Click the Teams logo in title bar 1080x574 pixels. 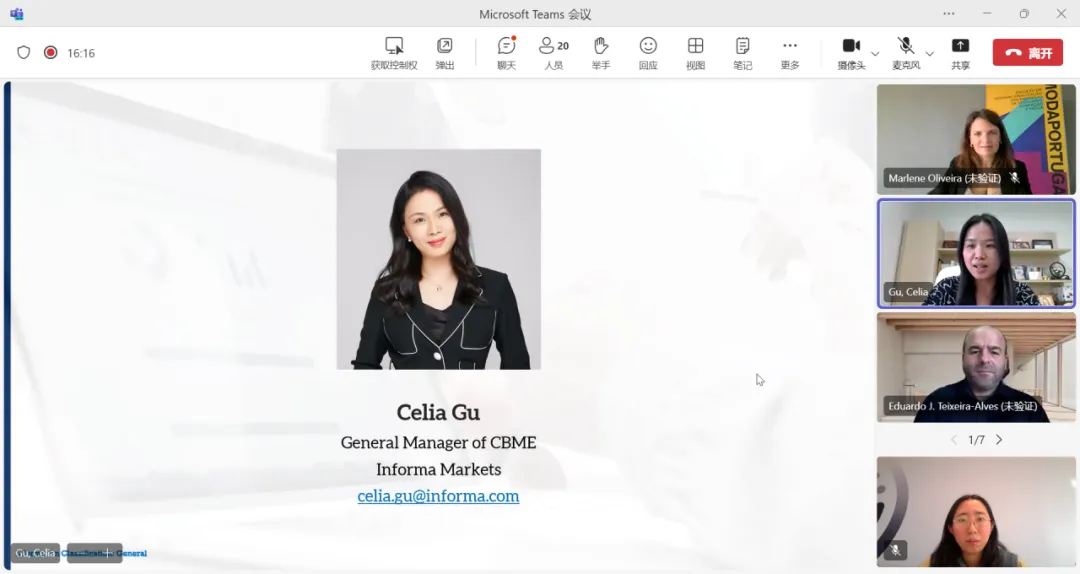click(x=17, y=14)
